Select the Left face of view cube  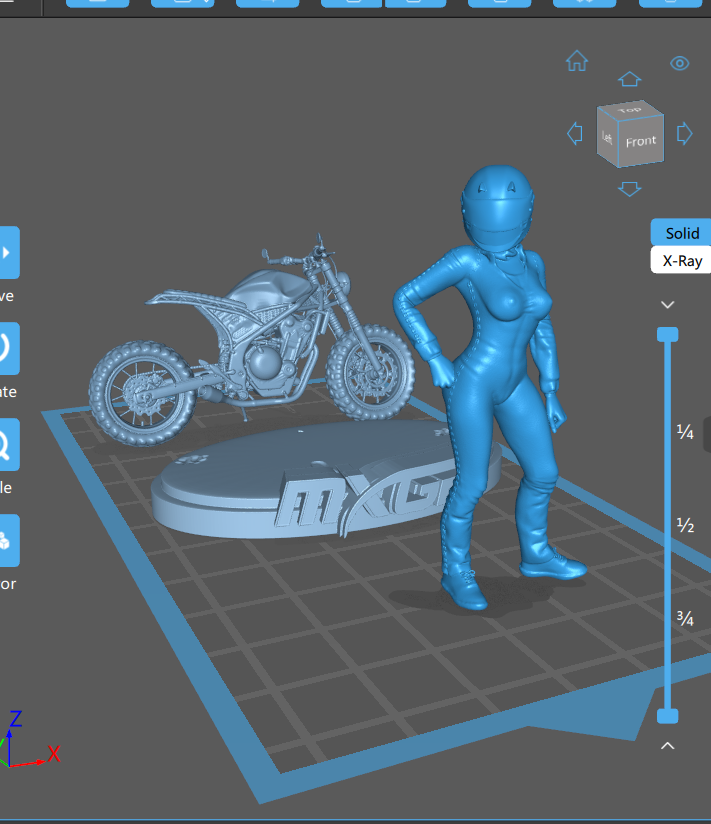coord(607,138)
